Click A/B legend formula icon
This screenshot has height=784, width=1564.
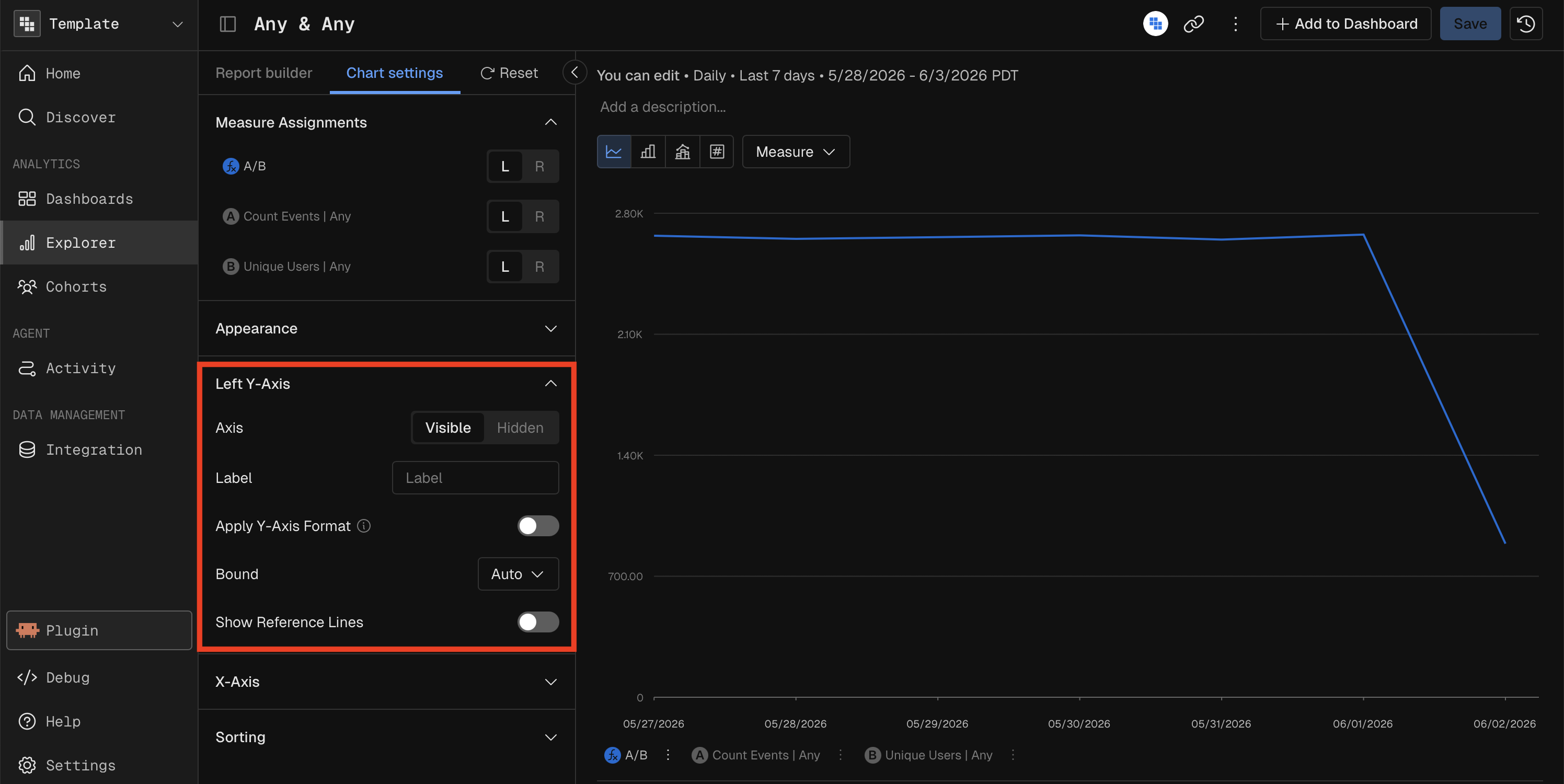coord(613,755)
